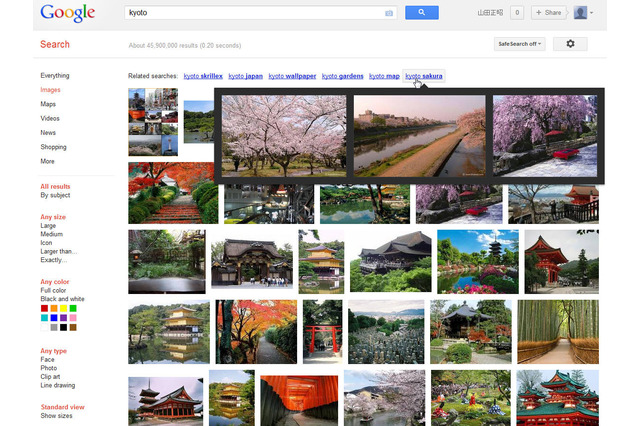Click the profile avatar picture
The image size is (640, 426).
tap(580, 13)
